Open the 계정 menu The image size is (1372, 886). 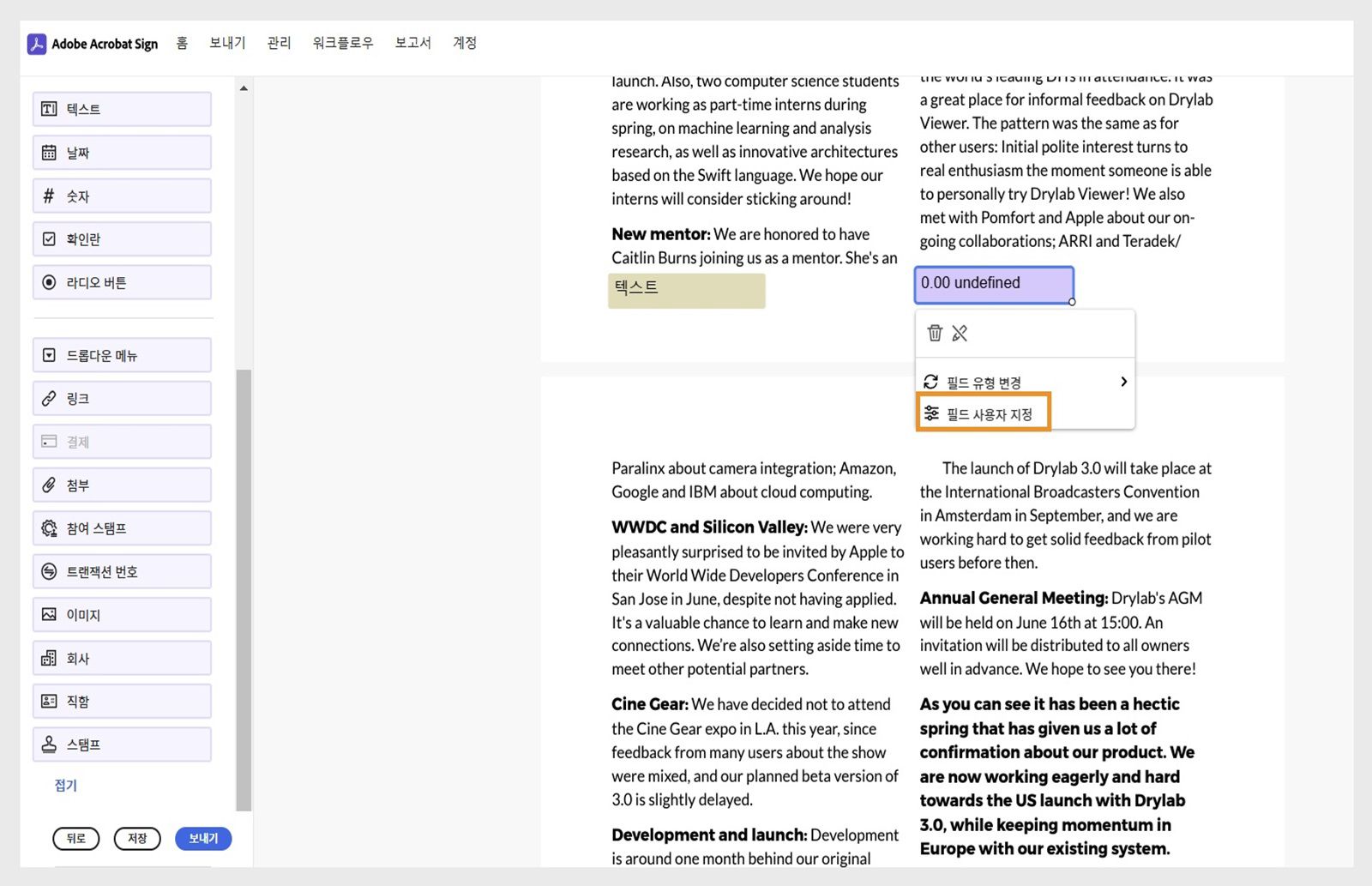tap(465, 43)
